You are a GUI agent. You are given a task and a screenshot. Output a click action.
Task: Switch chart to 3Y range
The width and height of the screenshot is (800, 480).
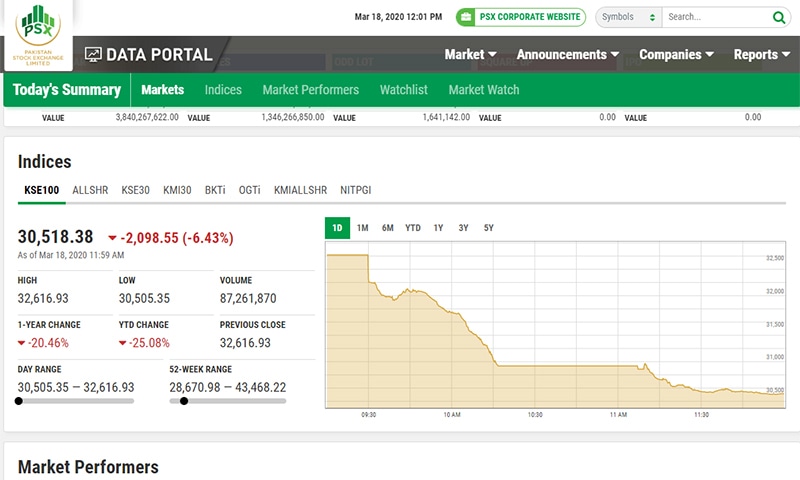click(x=463, y=228)
